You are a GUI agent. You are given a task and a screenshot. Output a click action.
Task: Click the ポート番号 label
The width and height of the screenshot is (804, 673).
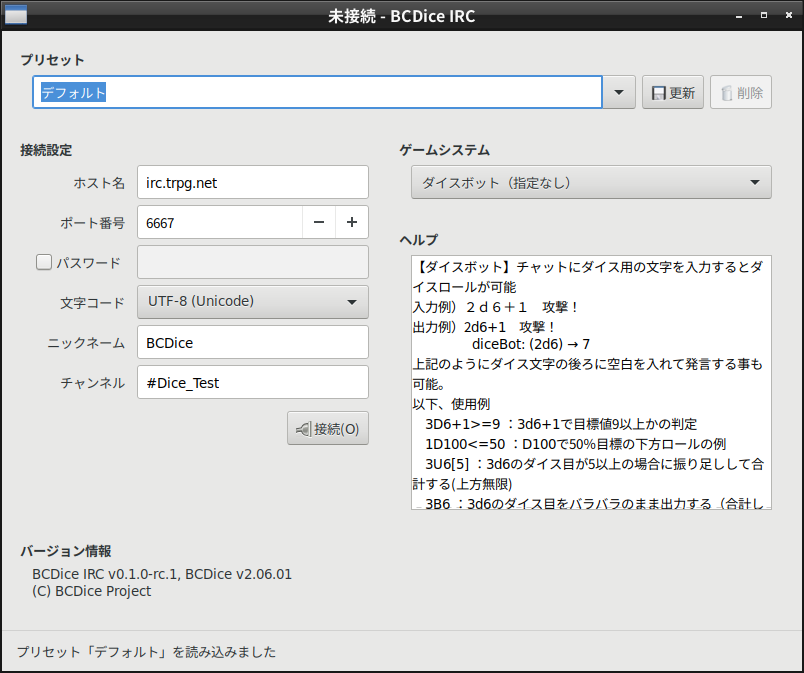click(x=92, y=223)
